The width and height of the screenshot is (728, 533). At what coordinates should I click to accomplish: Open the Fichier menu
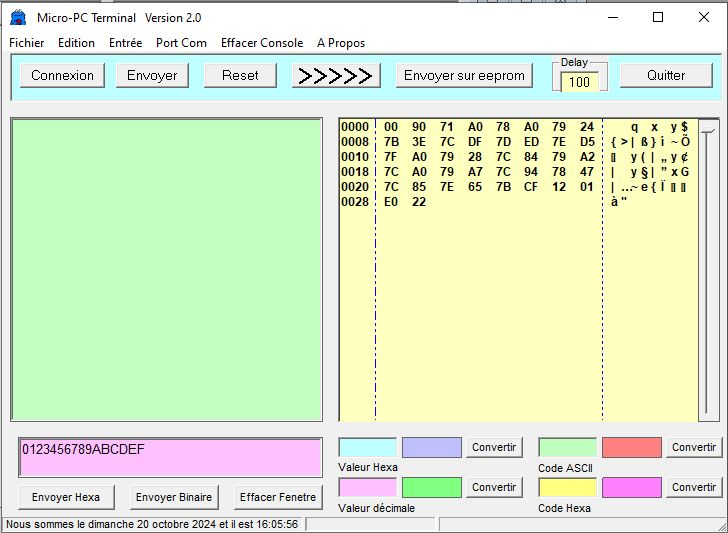point(27,43)
